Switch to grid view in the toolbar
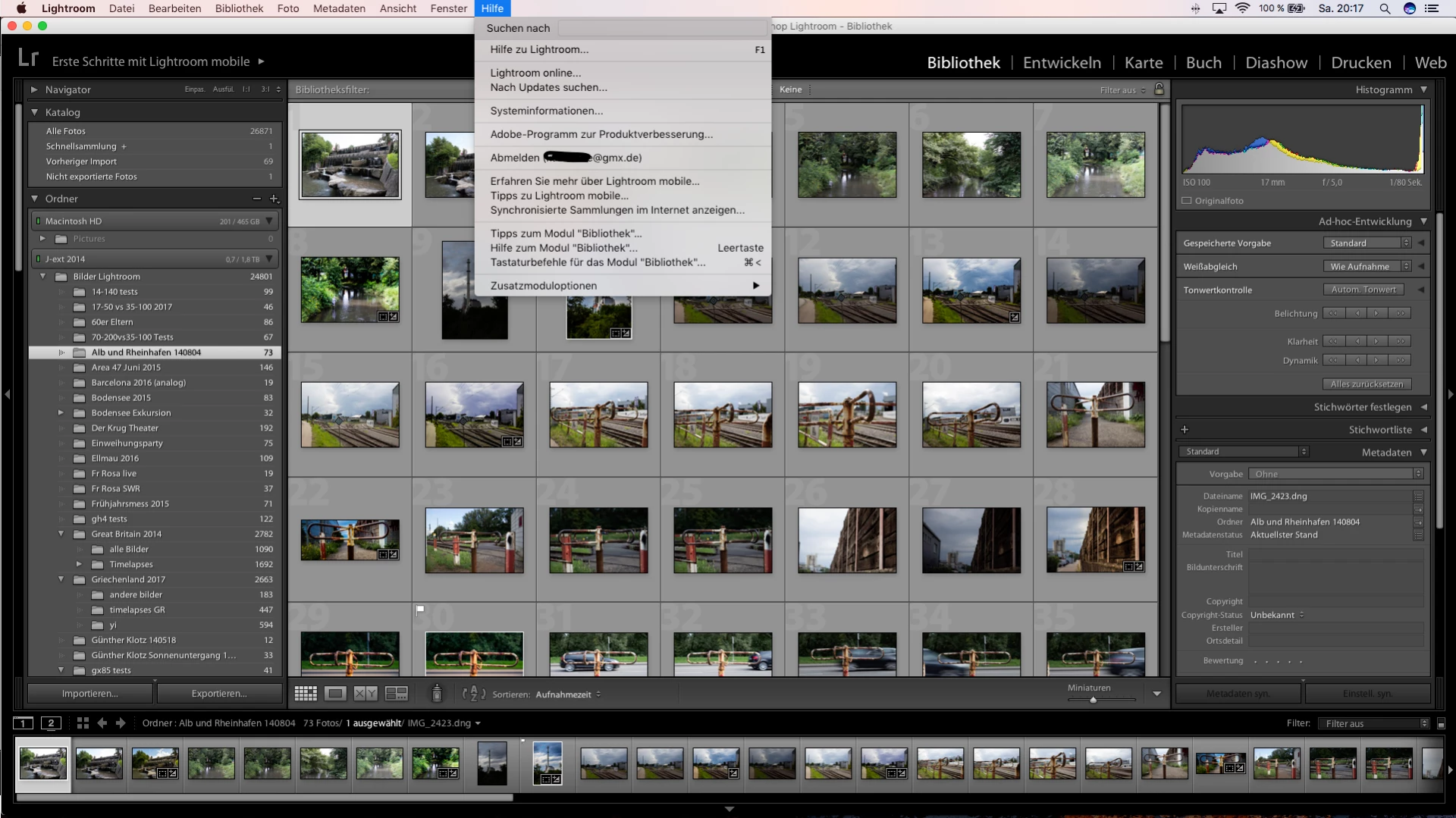Screen dimensions: 1456x818 point(306,694)
